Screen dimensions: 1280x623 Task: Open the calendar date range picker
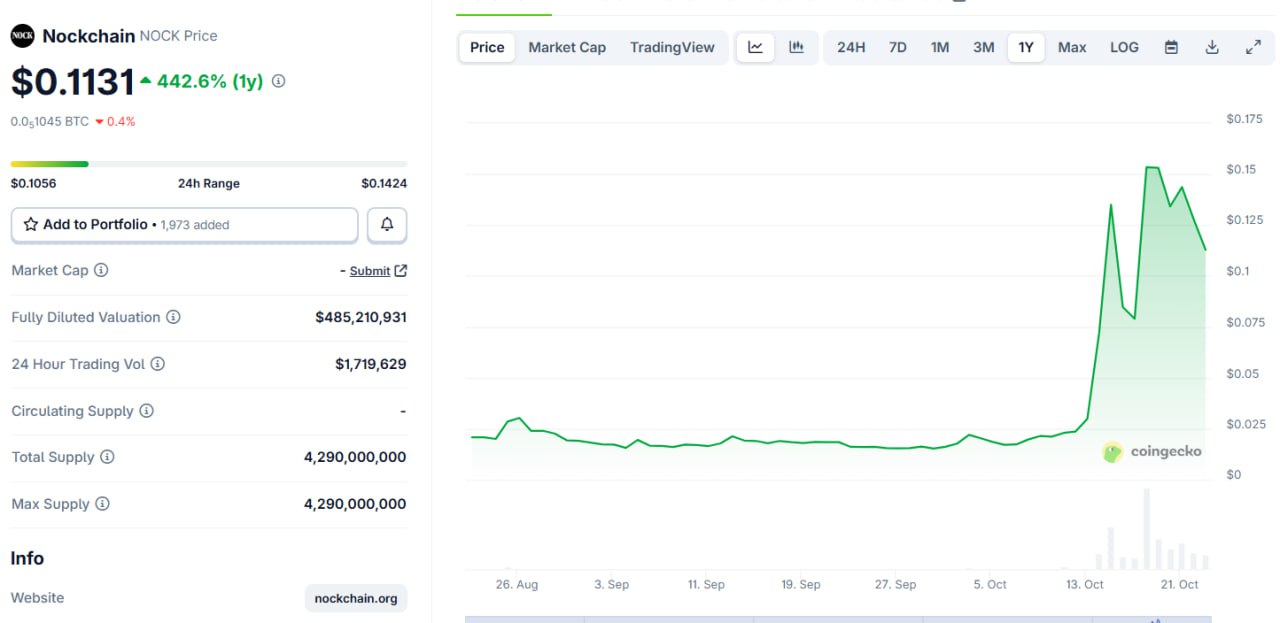[1171, 47]
